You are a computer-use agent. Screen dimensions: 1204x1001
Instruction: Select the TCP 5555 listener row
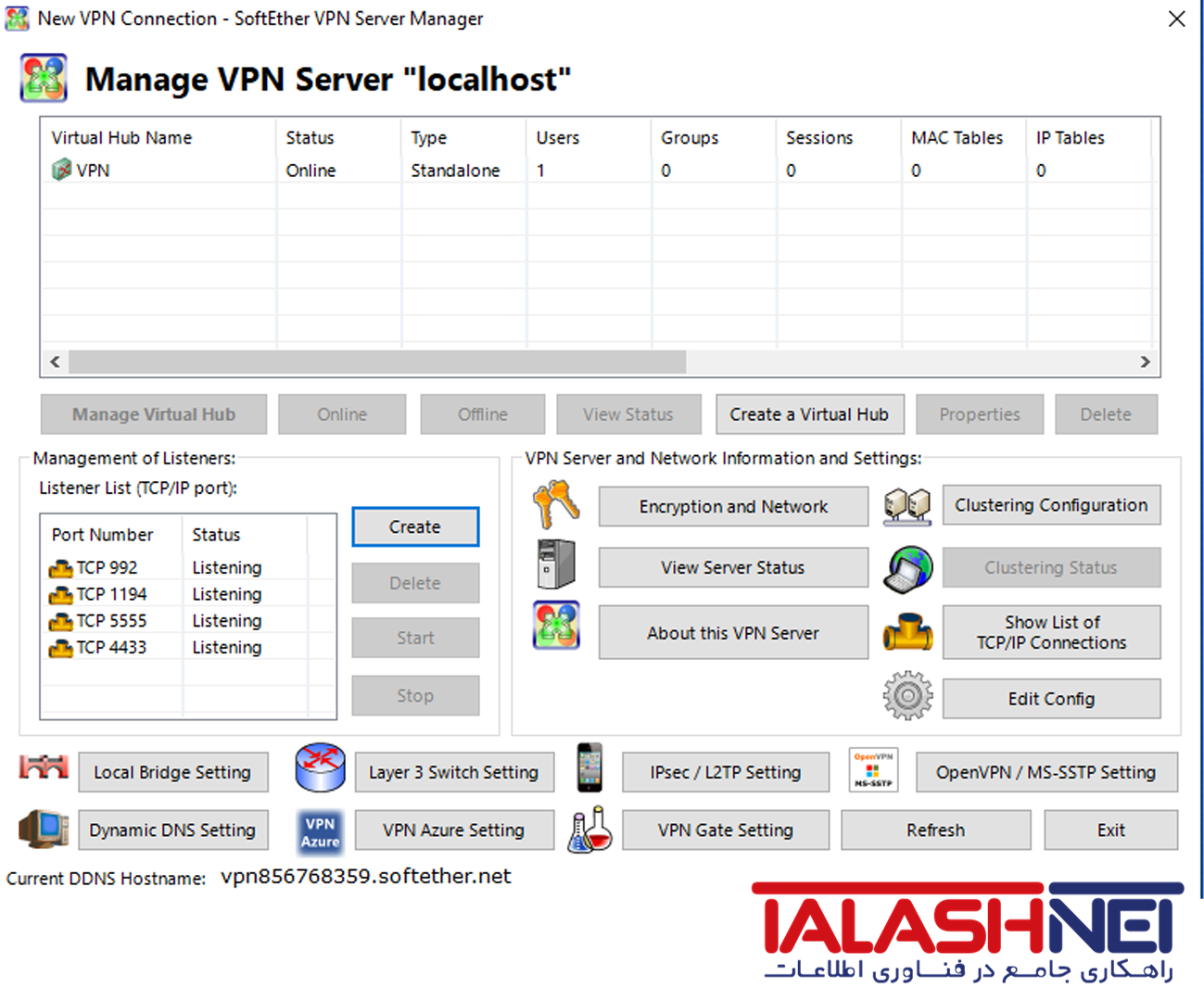187,621
